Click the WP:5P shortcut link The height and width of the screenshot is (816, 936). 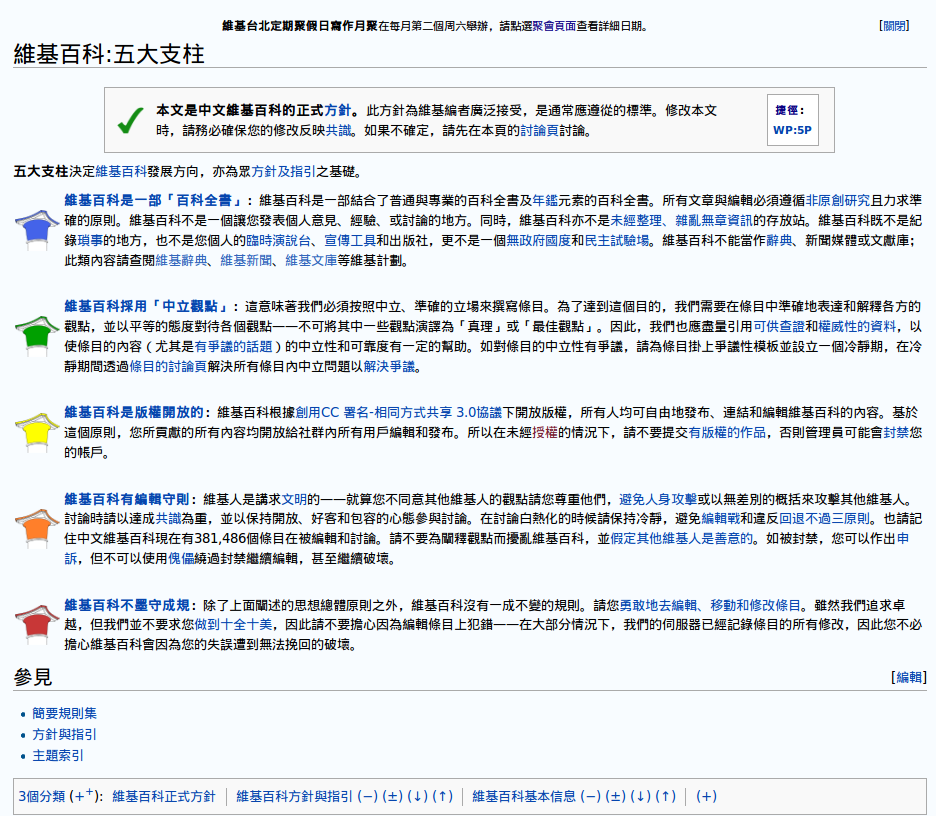click(x=792, y=130)
